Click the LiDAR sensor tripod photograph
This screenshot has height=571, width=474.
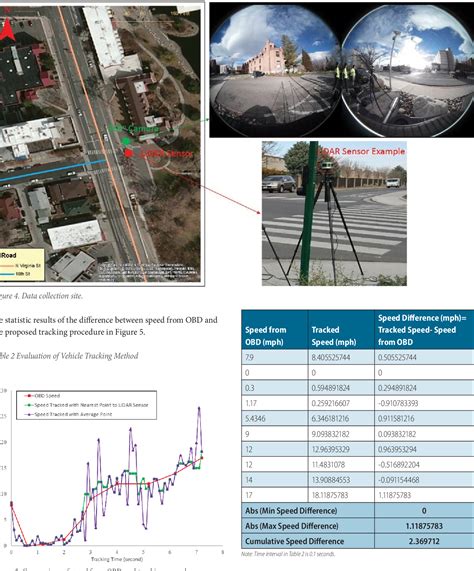point(334,213)
